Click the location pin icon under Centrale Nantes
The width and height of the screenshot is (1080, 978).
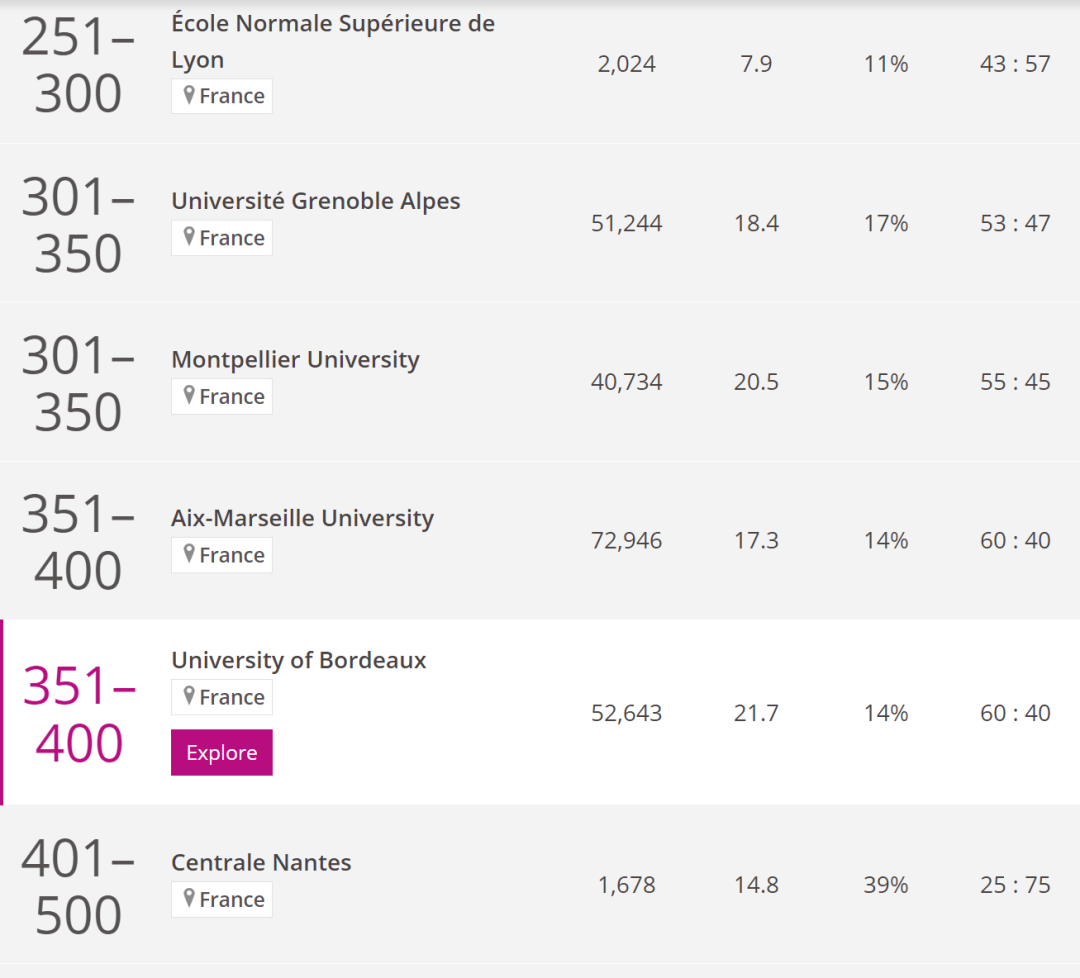[189, 898]
